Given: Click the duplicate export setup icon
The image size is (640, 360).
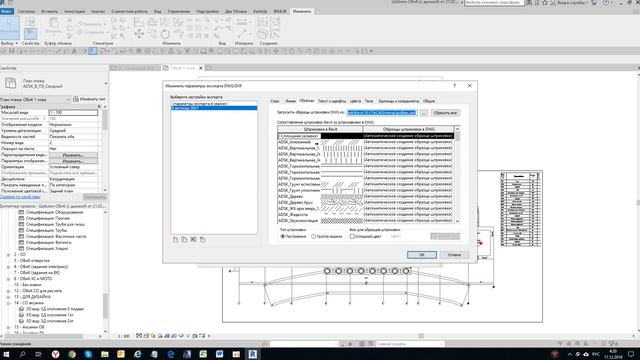Looking at the screenshot, I should click(x=184, y=240).
